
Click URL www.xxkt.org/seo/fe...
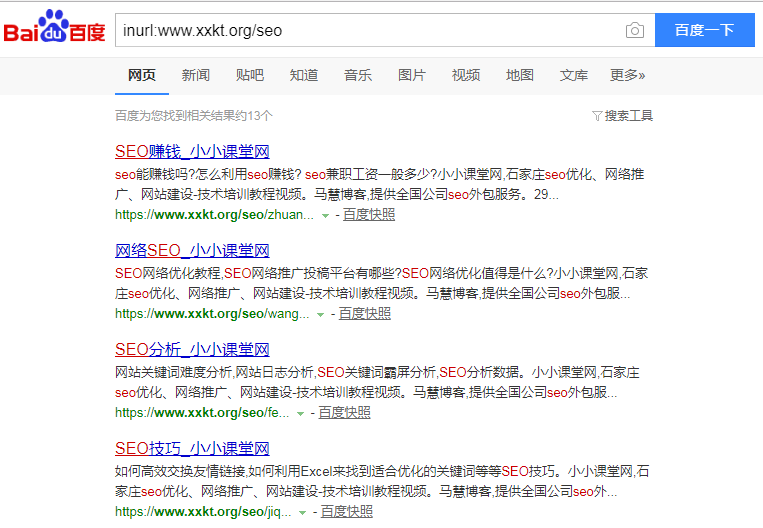click(x=202, y=413)
